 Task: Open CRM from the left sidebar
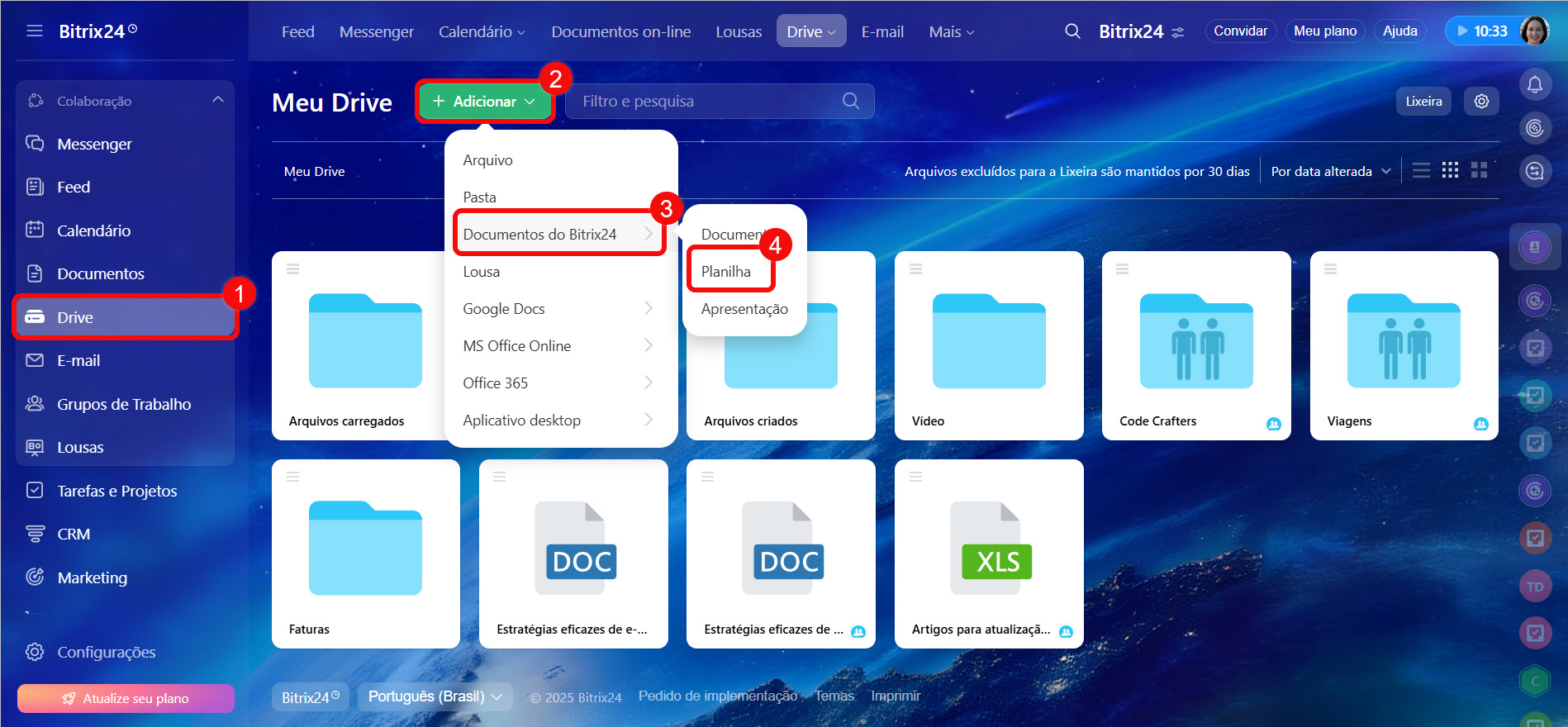73,535
